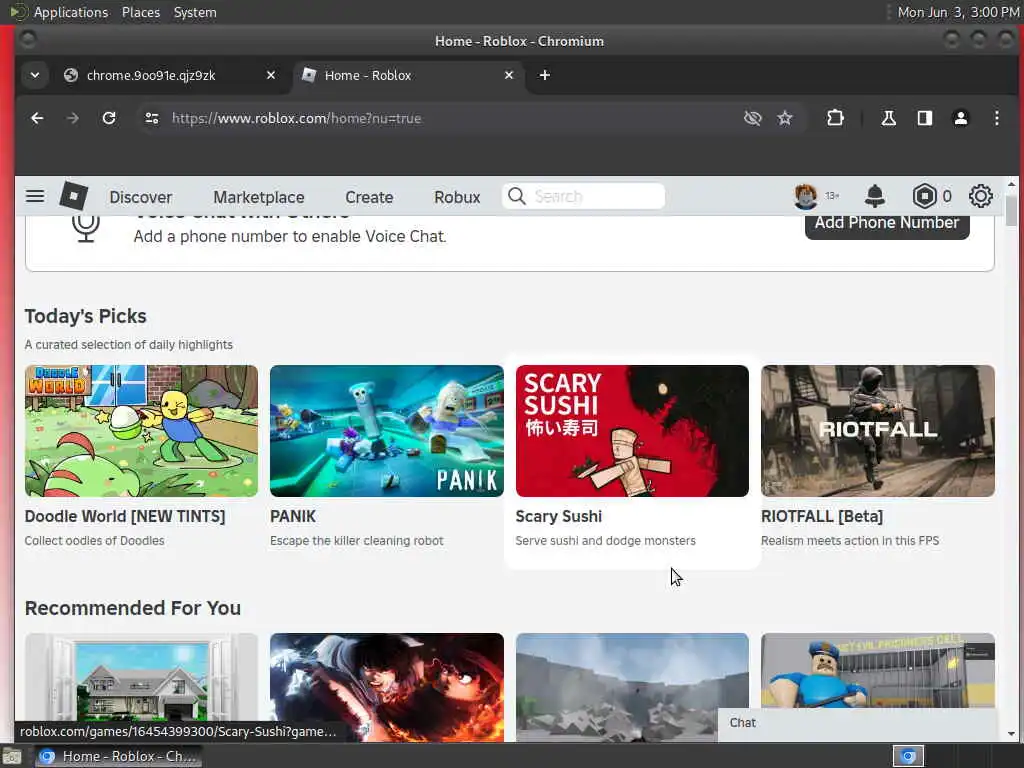The width and height of the screenshot is (1024, 768).
Task: Click the show desktop icon in taskbar
Action: point(12,756)
